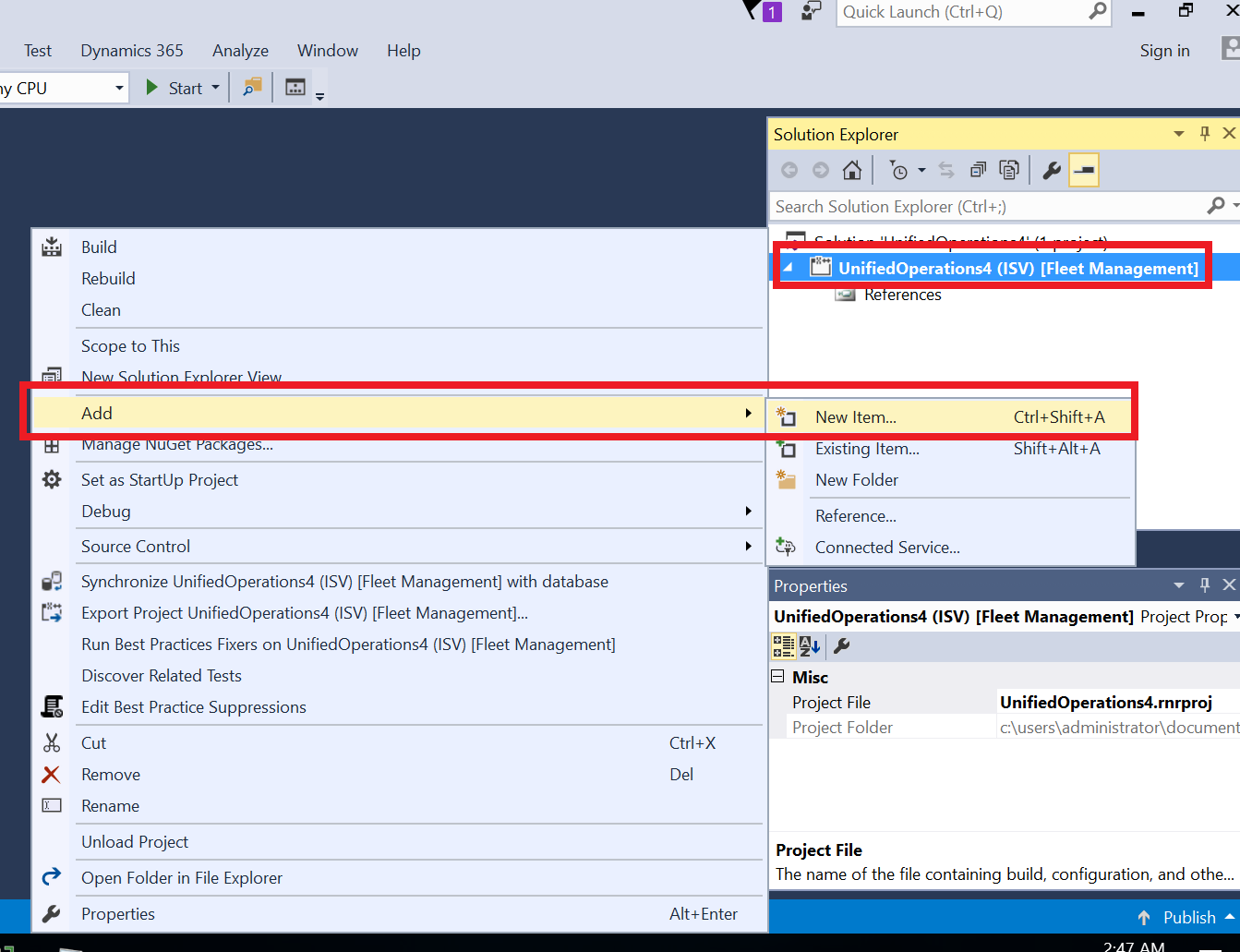Image resolution: width=1240 pixels, height=952 pixels.
Task: Click the green Start play icon
Action: coord(152,88)
